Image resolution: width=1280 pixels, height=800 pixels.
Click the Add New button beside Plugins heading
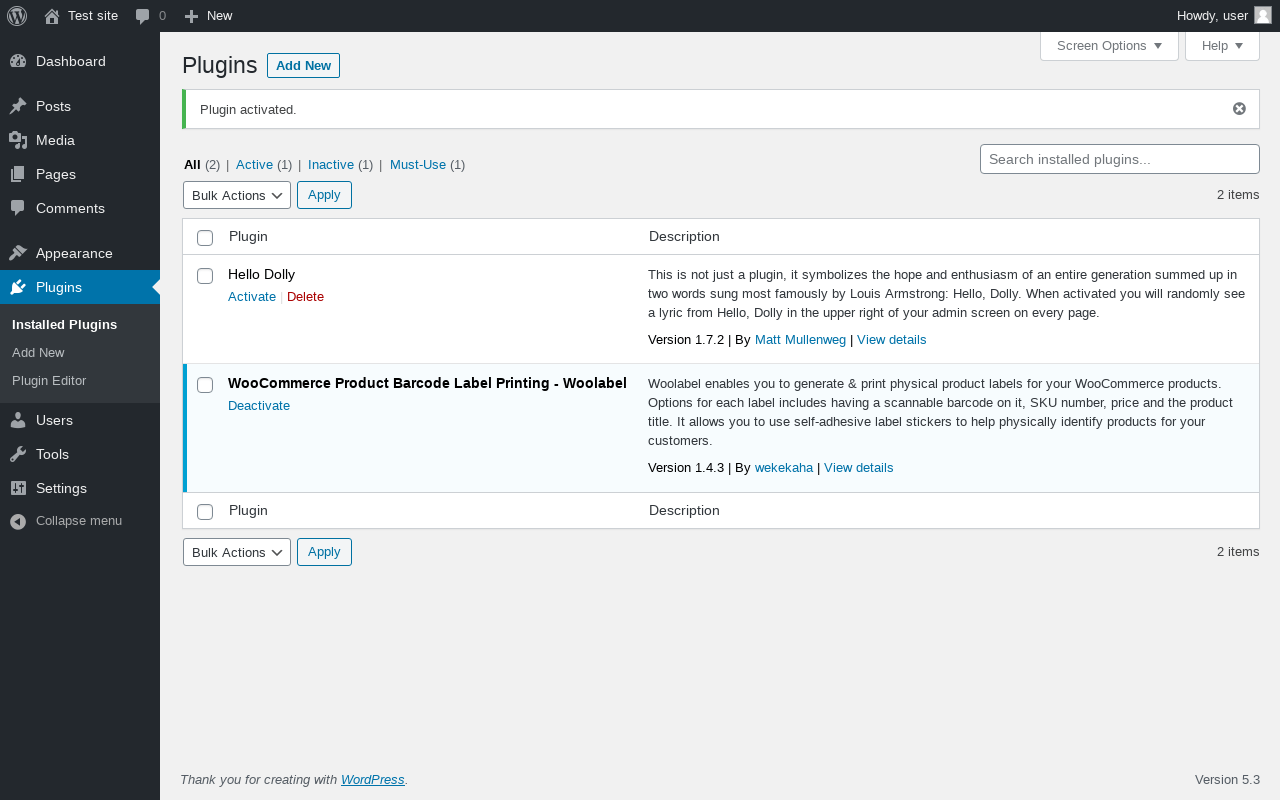point(303,65)
